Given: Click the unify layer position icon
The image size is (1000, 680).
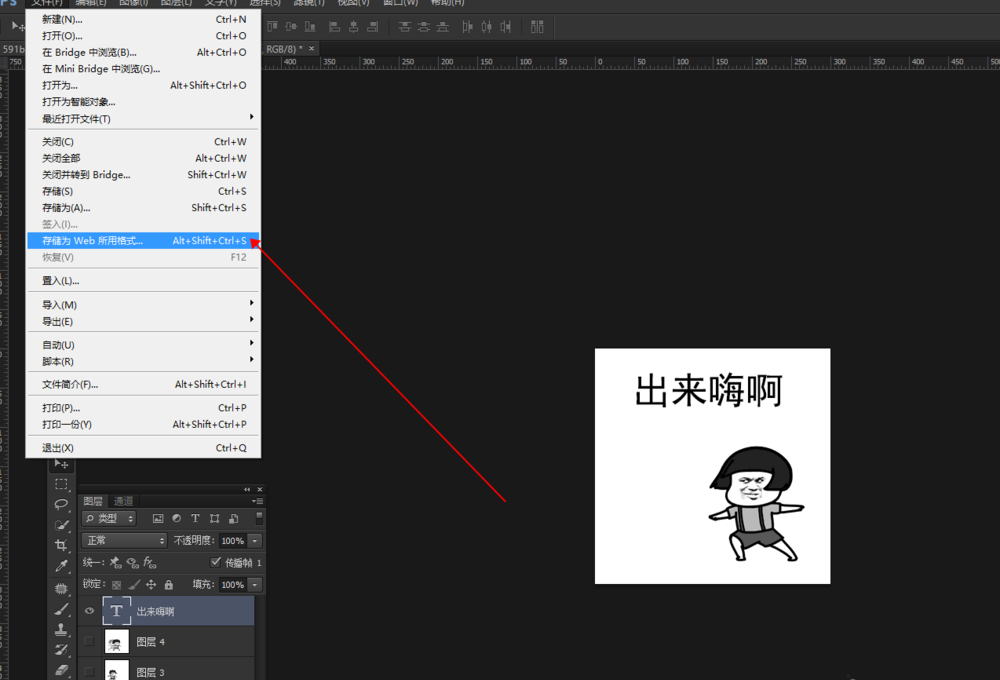Looking at the screenshot, I should tap(115, 563).
